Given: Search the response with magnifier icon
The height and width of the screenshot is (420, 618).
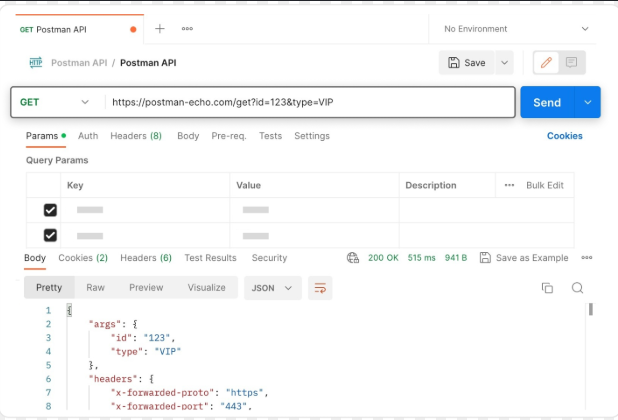Looking at the screenshot, I should 577,288.
